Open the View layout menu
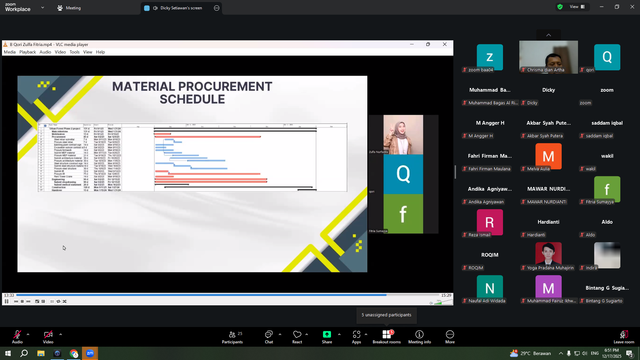The height and width of the screenshot is (360, 640). coord(577,7)
